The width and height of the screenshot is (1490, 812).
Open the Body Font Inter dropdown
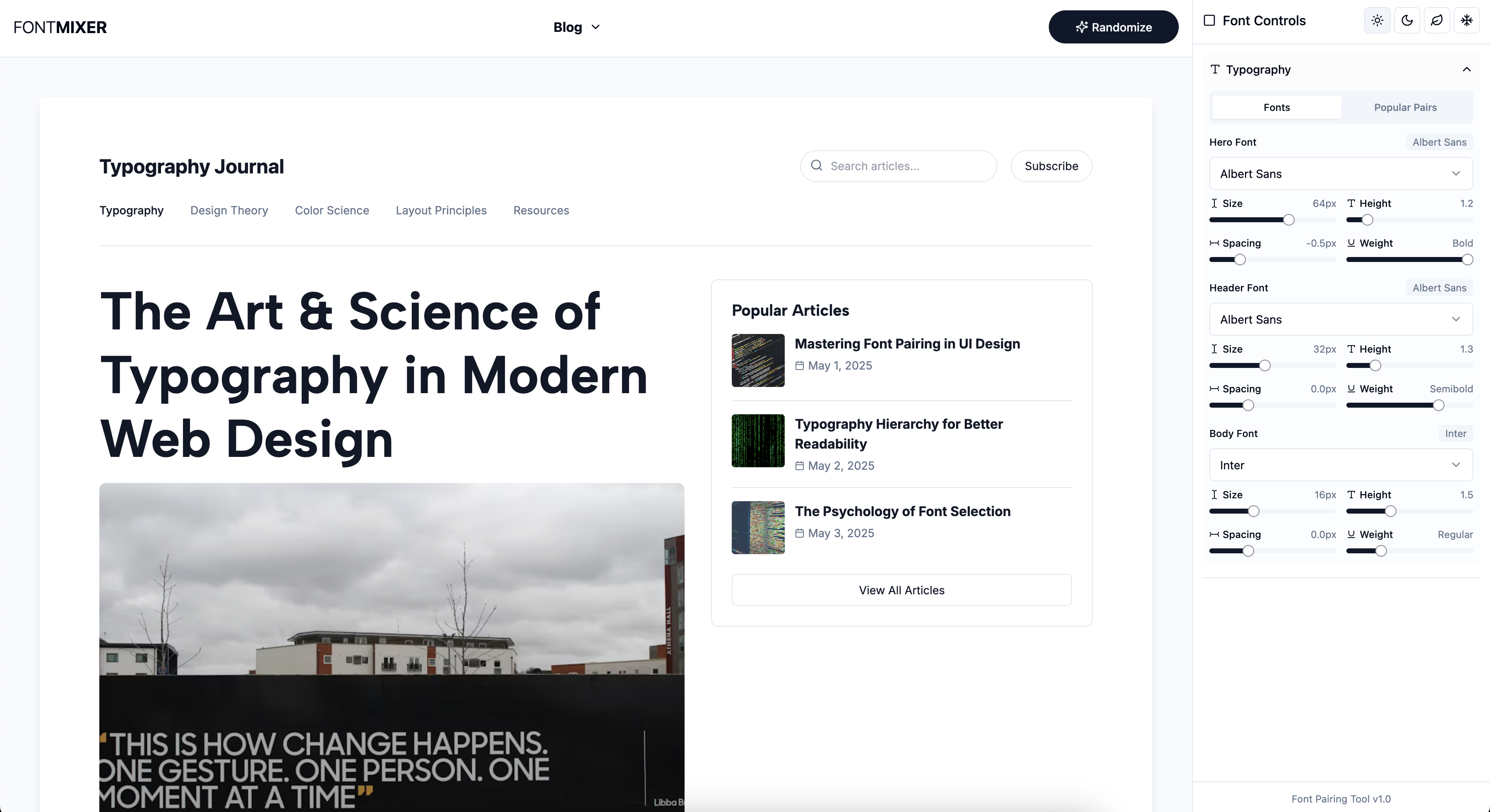pyautogui.click(x=1341, y=465)
